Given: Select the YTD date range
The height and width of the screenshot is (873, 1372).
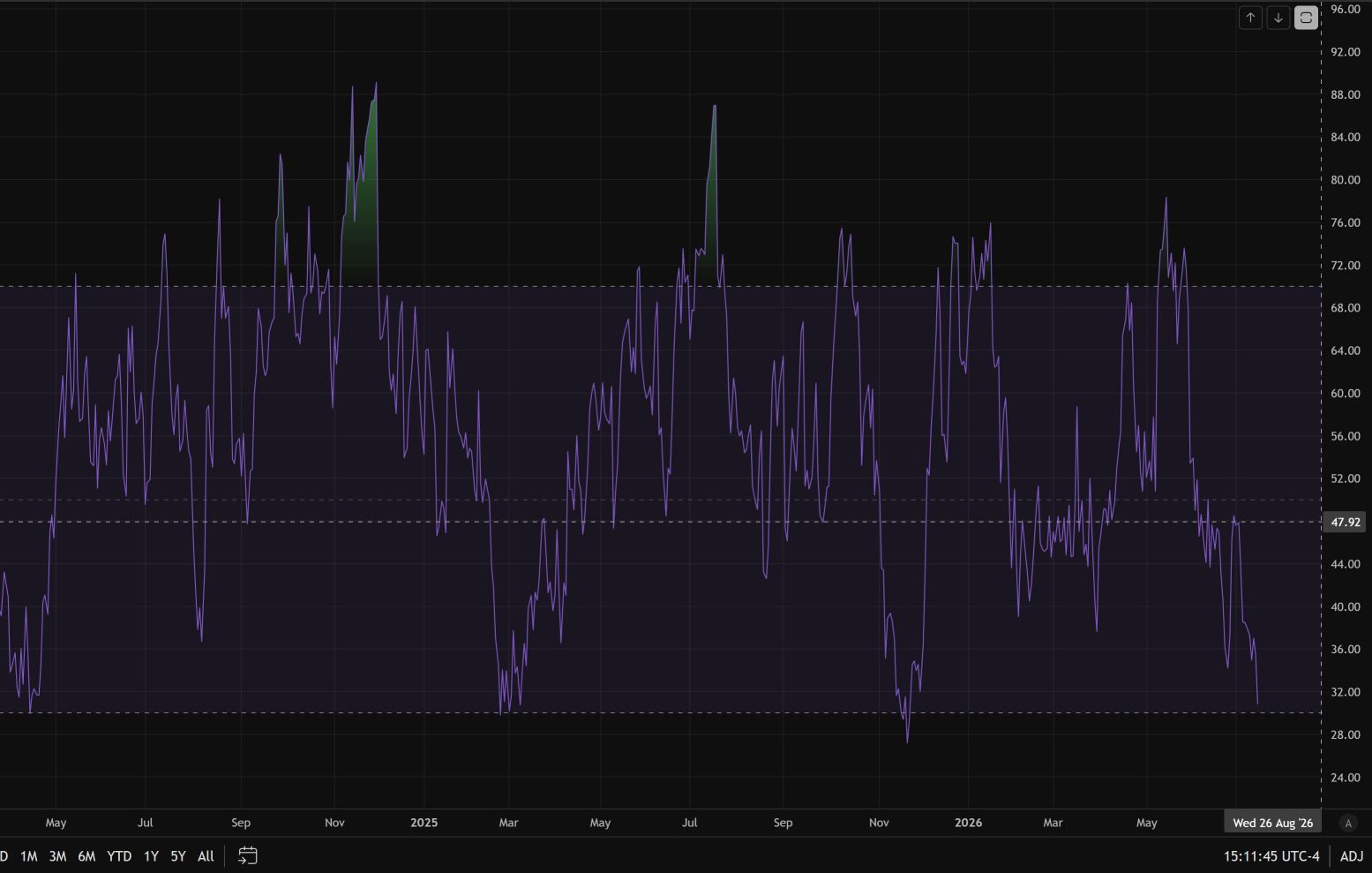Looking at the screenshot, I should pos(119,856).
